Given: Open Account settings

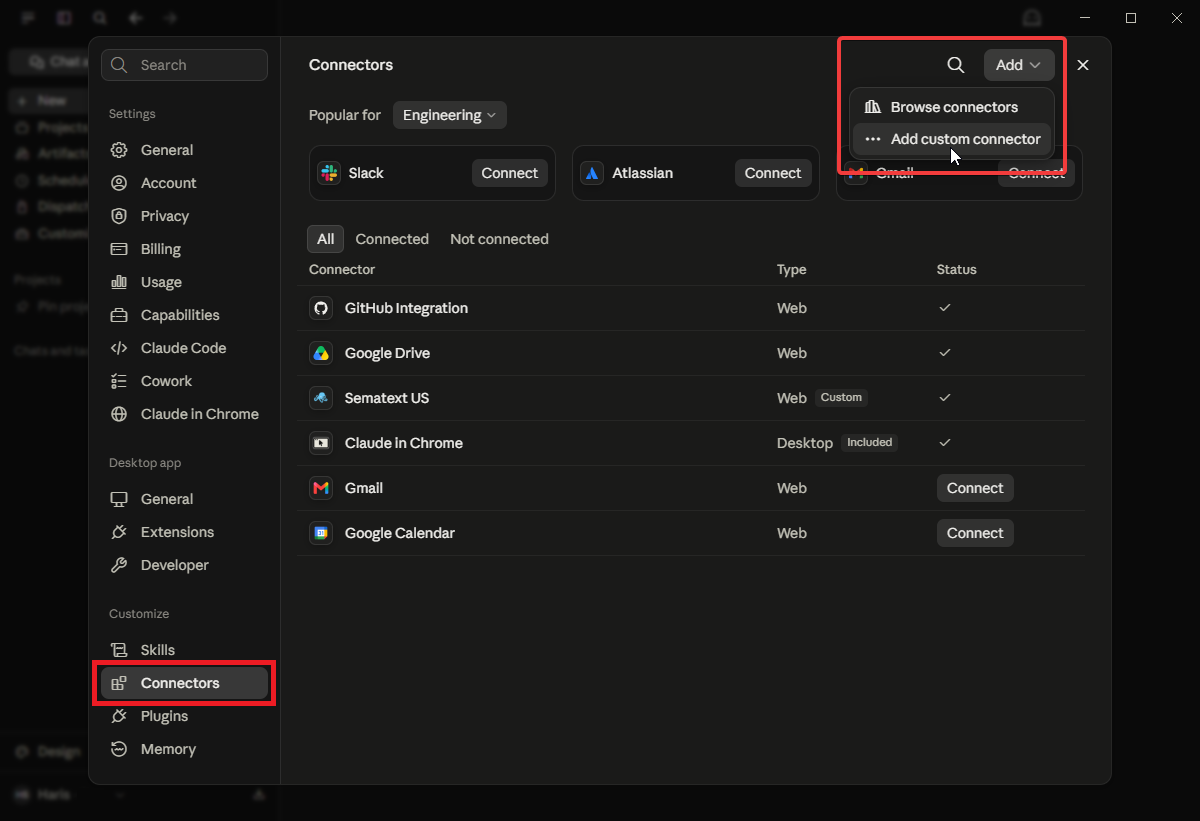Looking at the screenshot, I should 184,183.
